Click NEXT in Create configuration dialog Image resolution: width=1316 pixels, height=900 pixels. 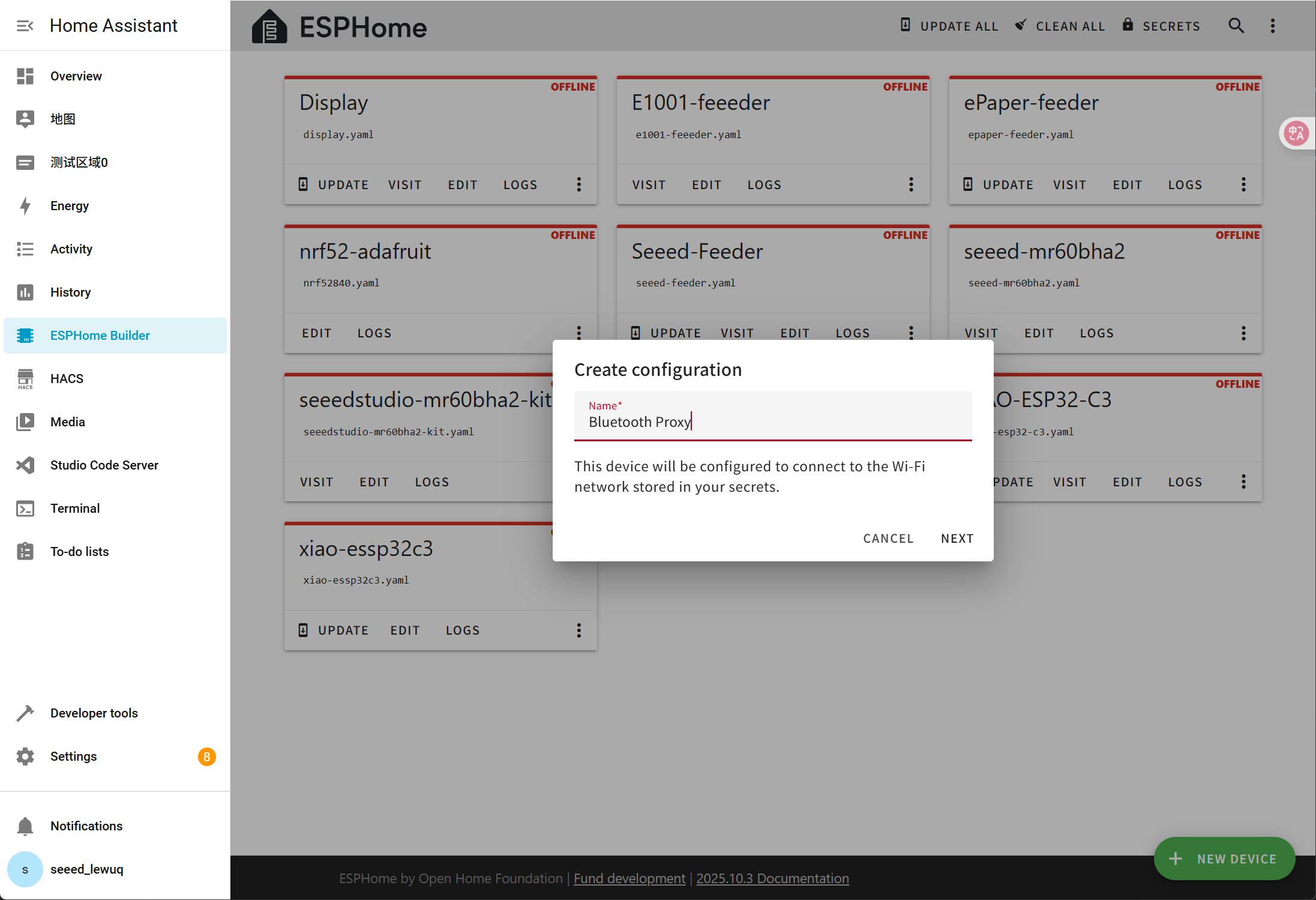point(957,539)
